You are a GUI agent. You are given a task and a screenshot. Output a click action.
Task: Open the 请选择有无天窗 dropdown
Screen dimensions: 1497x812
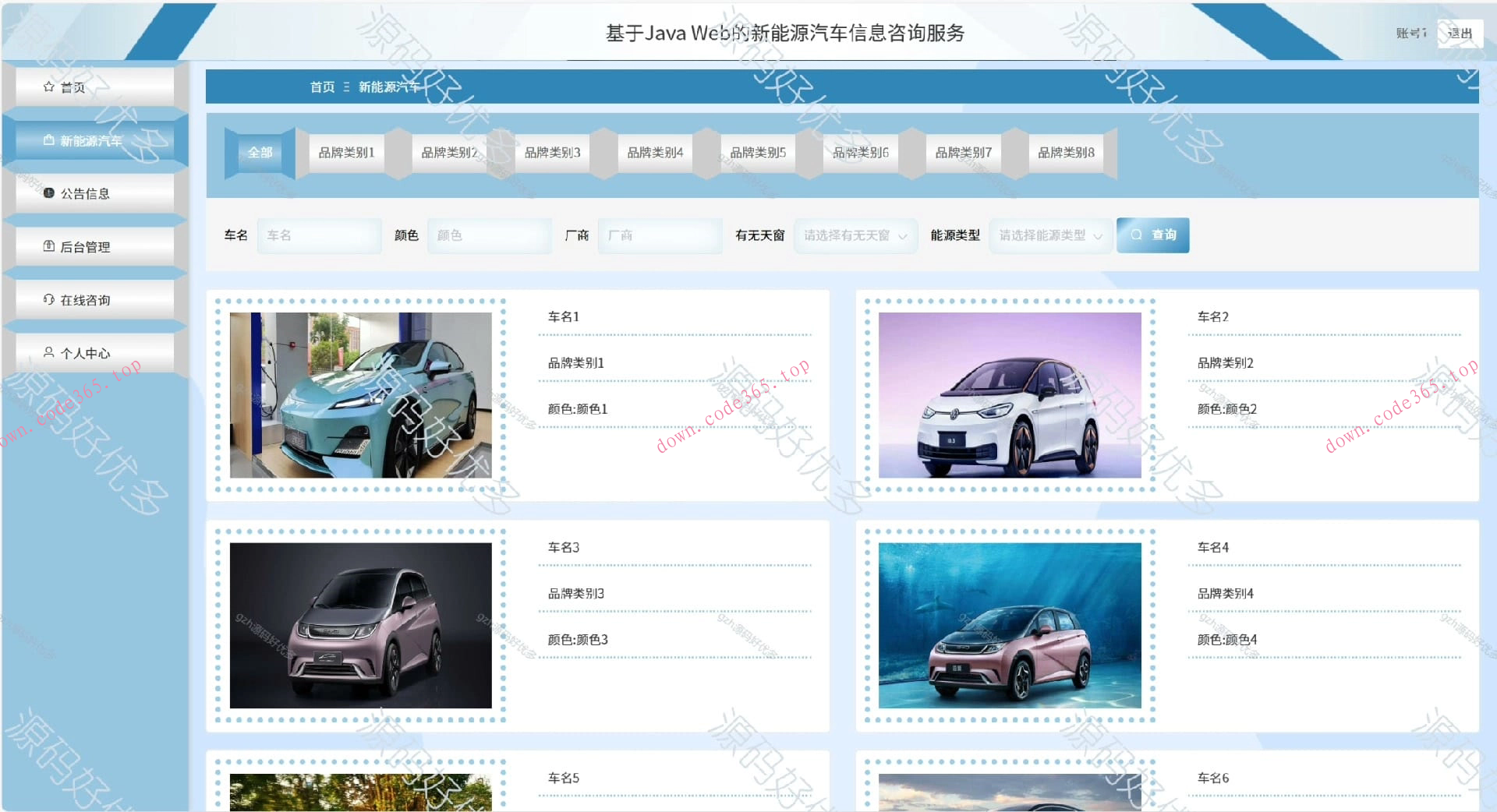click(x=855, y=235)
